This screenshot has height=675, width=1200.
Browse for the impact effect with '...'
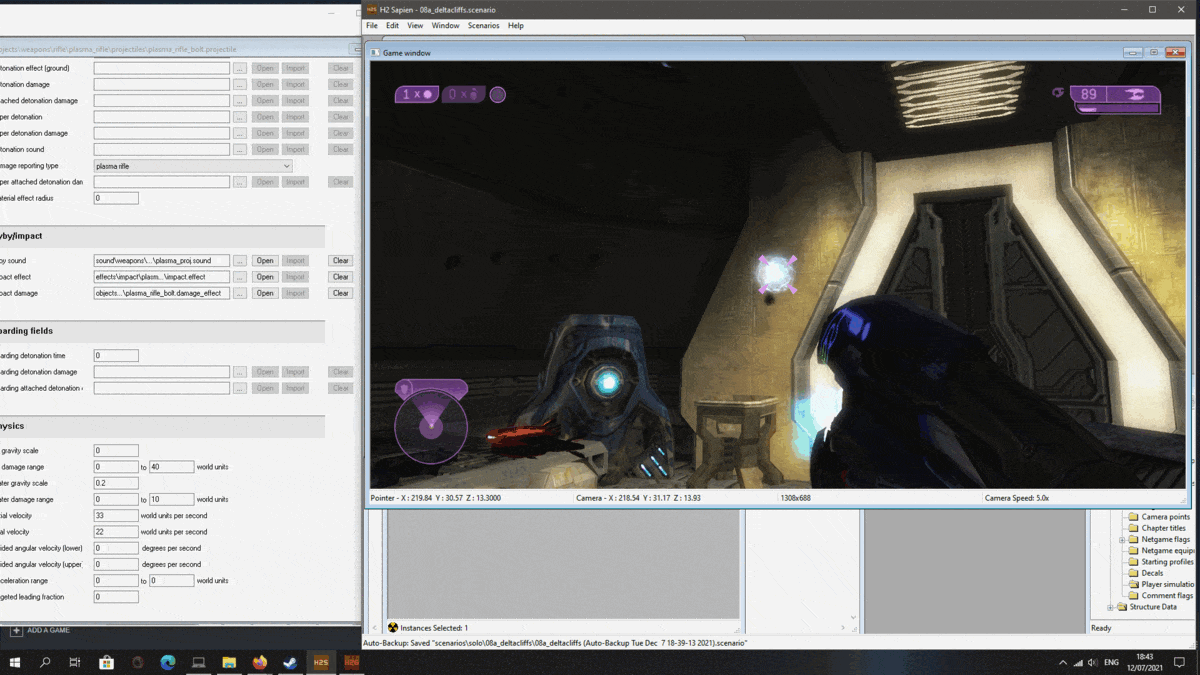(x=240, y=277)
